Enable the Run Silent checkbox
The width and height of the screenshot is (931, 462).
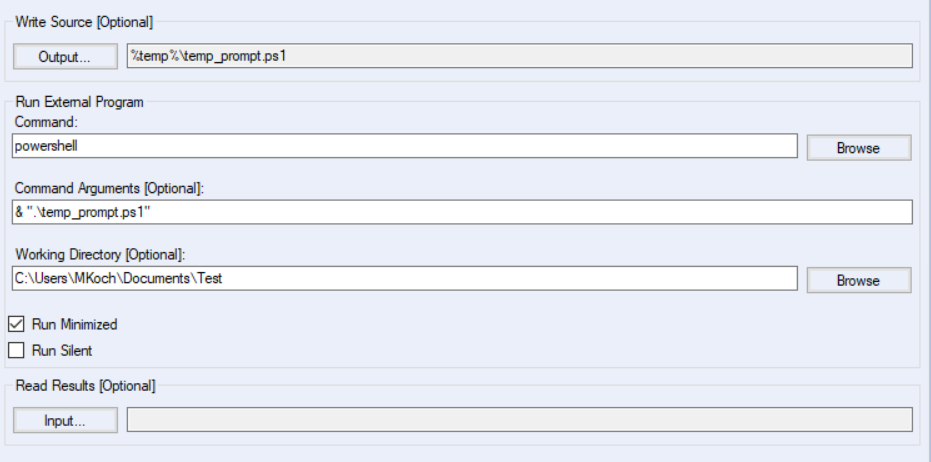tap(16, 350)
